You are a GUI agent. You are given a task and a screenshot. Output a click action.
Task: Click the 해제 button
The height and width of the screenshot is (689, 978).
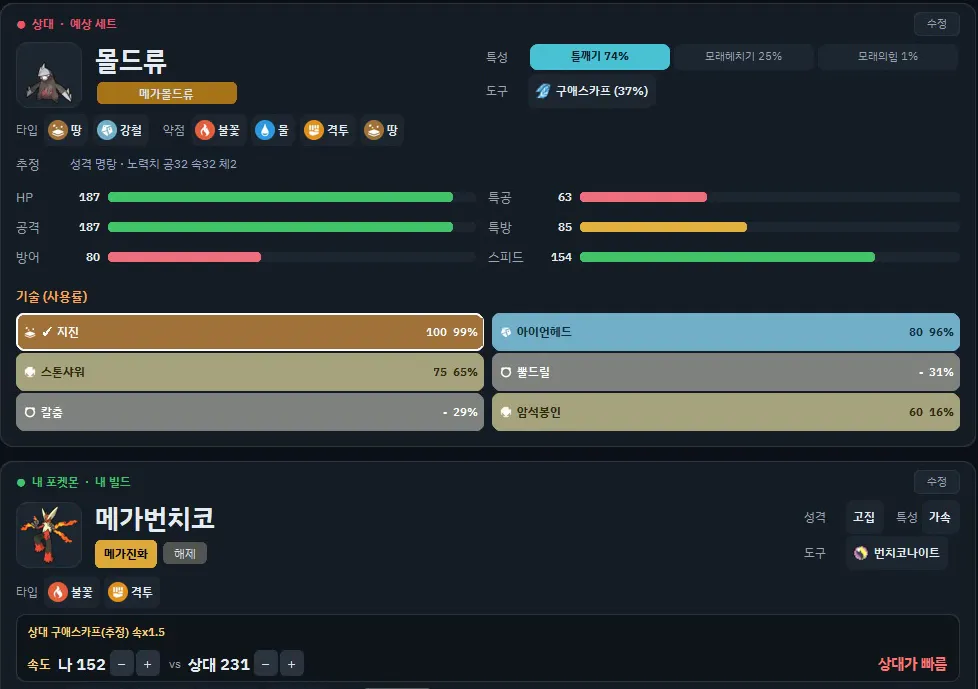click(x=185, y=553)
